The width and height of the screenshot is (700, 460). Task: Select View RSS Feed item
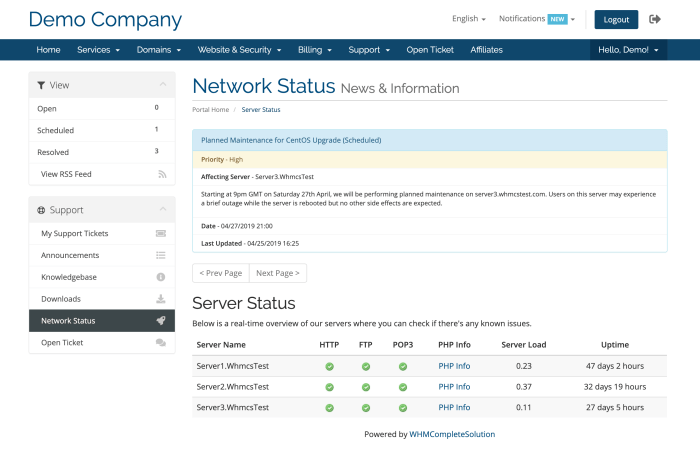pyautogui.click(x=102, y=174)
